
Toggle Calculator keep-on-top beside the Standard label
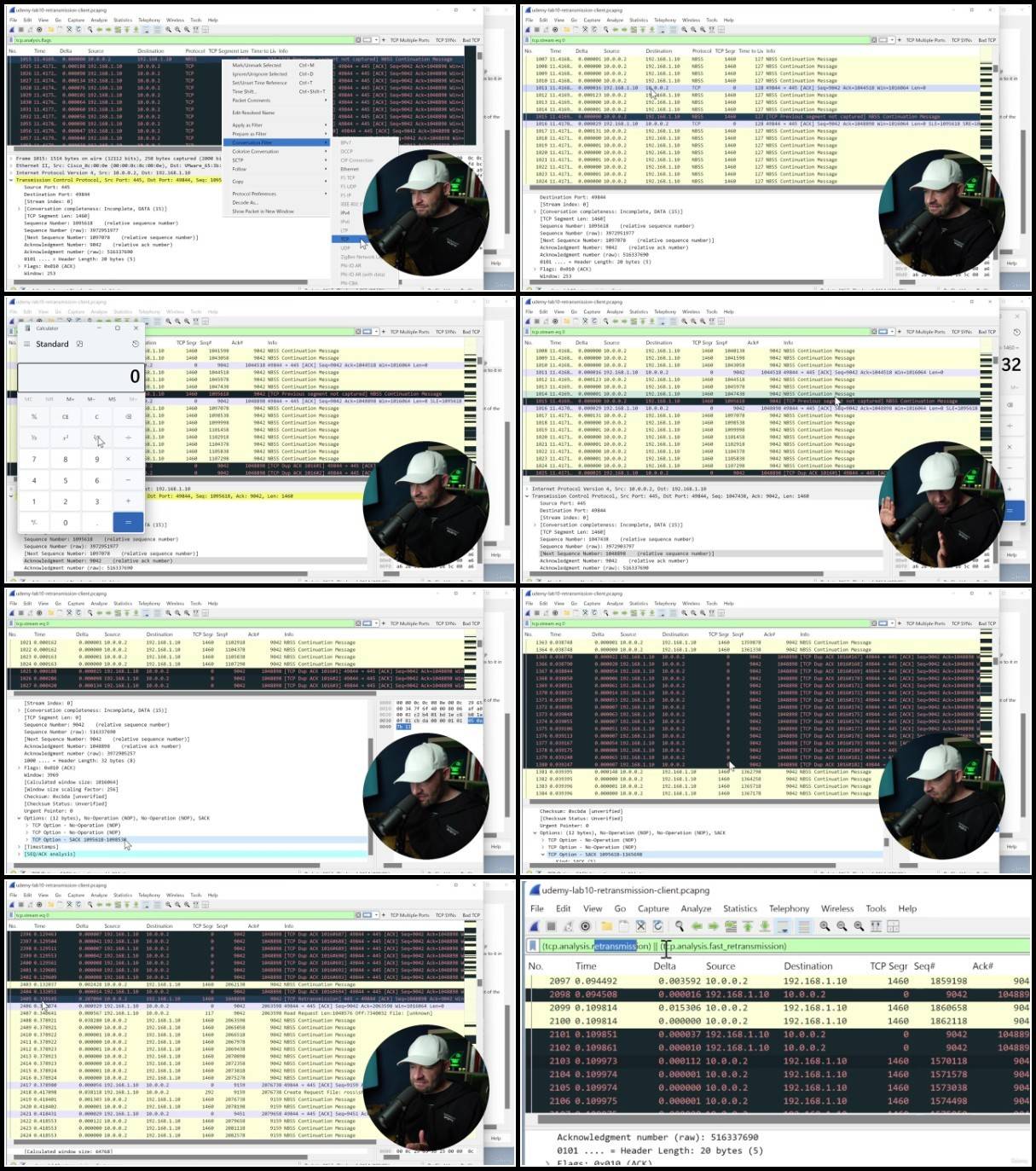[79, 344]
